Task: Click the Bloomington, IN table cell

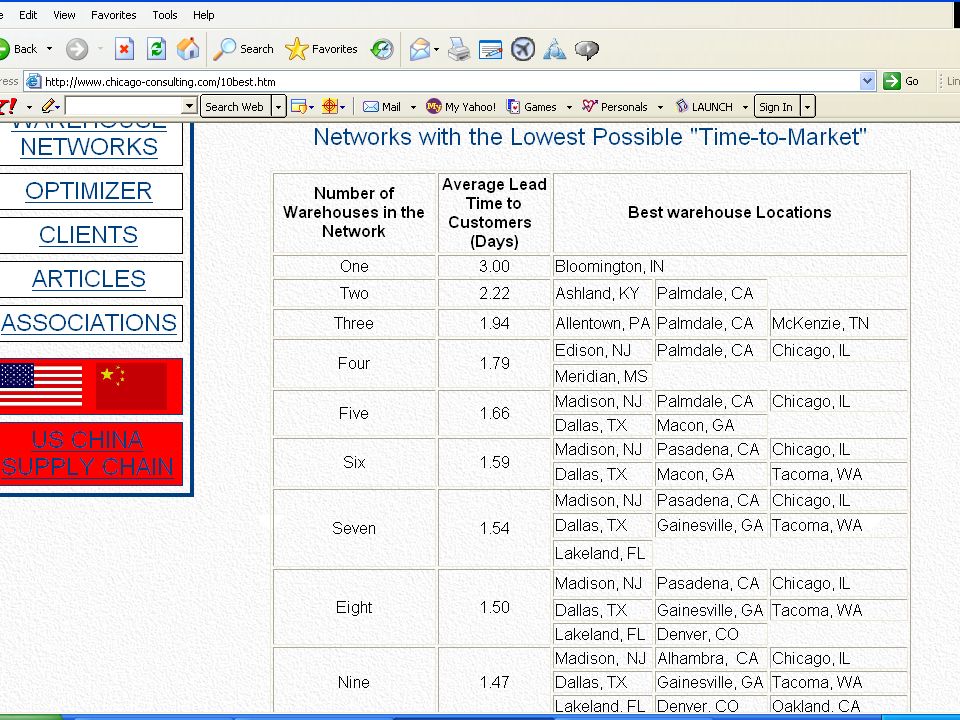Action: pos(730,266)
